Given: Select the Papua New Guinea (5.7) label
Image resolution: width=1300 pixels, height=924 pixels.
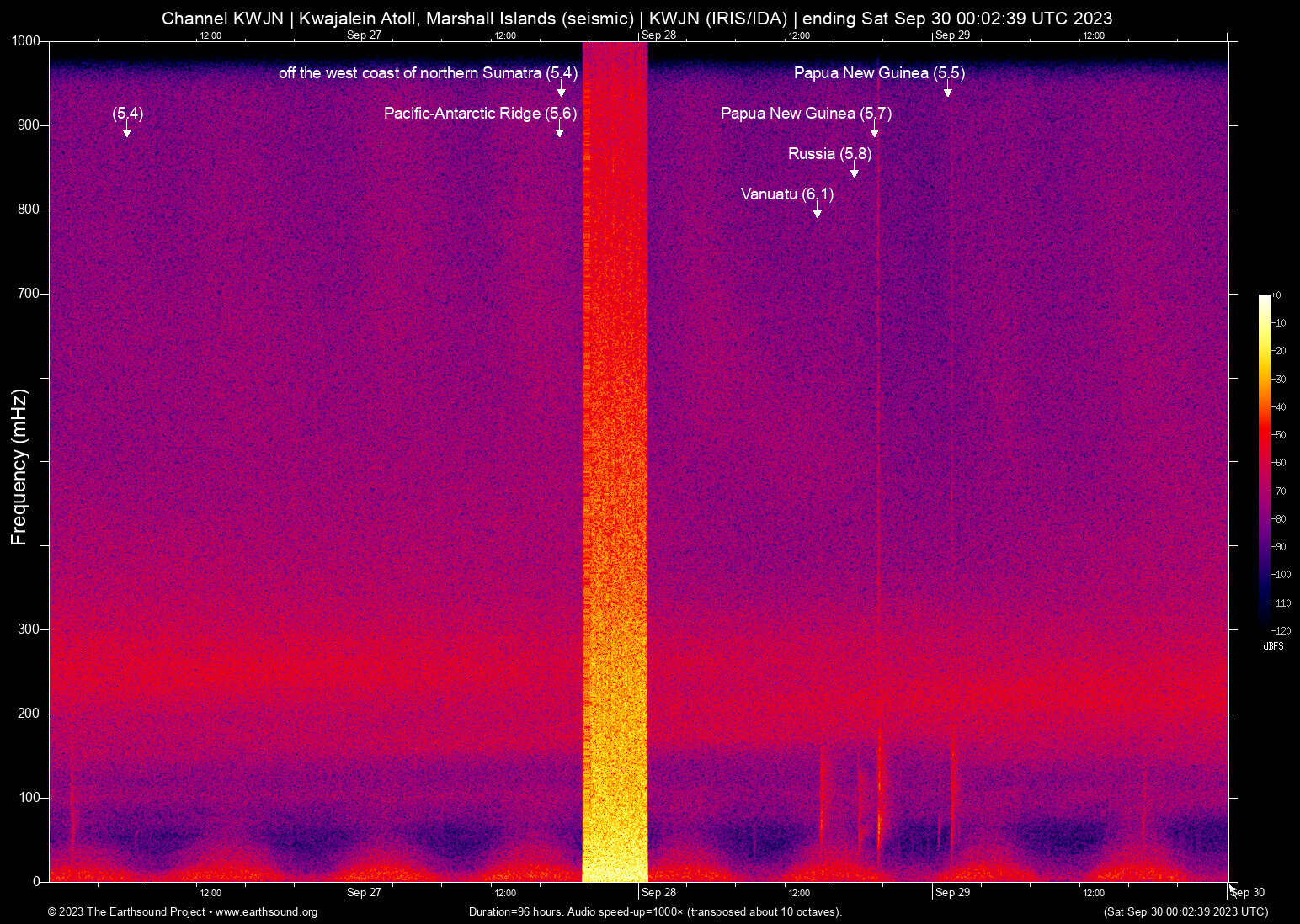Looking at the screenshot, I should coord(806,114).
